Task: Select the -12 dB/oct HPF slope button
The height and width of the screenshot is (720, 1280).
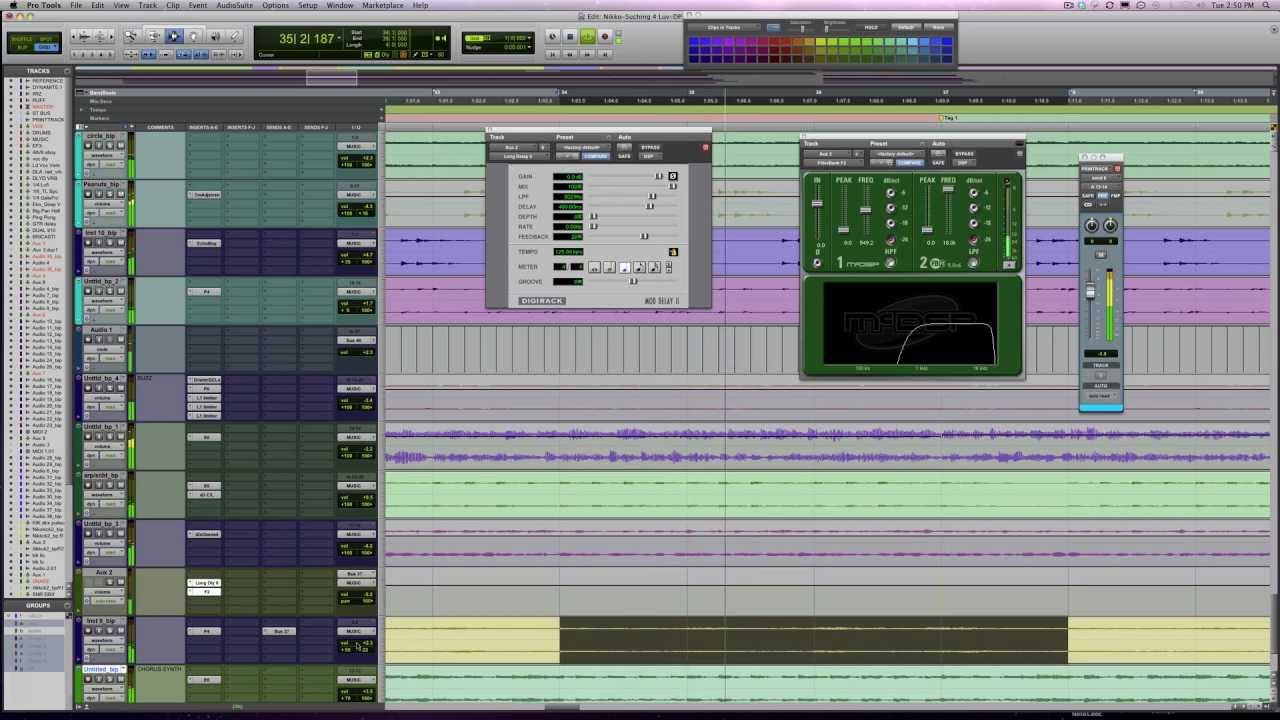Action: pos(890,208)
